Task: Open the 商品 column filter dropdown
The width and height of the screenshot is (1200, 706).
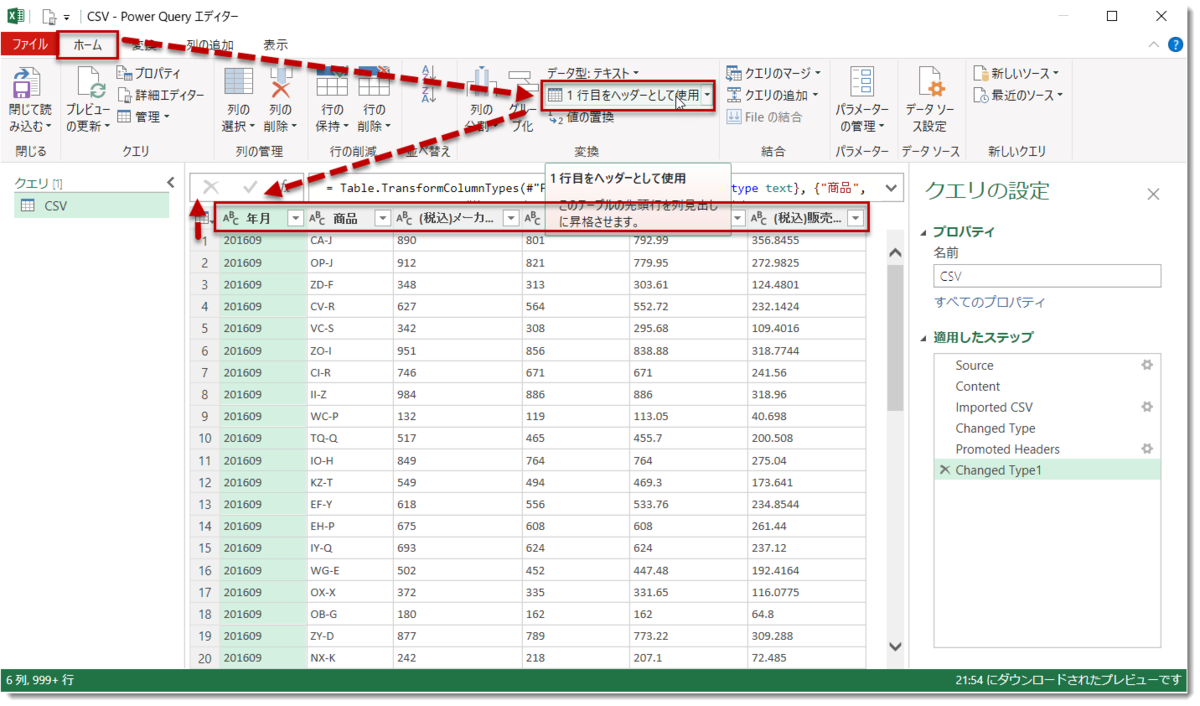Action: click(382, 218)
